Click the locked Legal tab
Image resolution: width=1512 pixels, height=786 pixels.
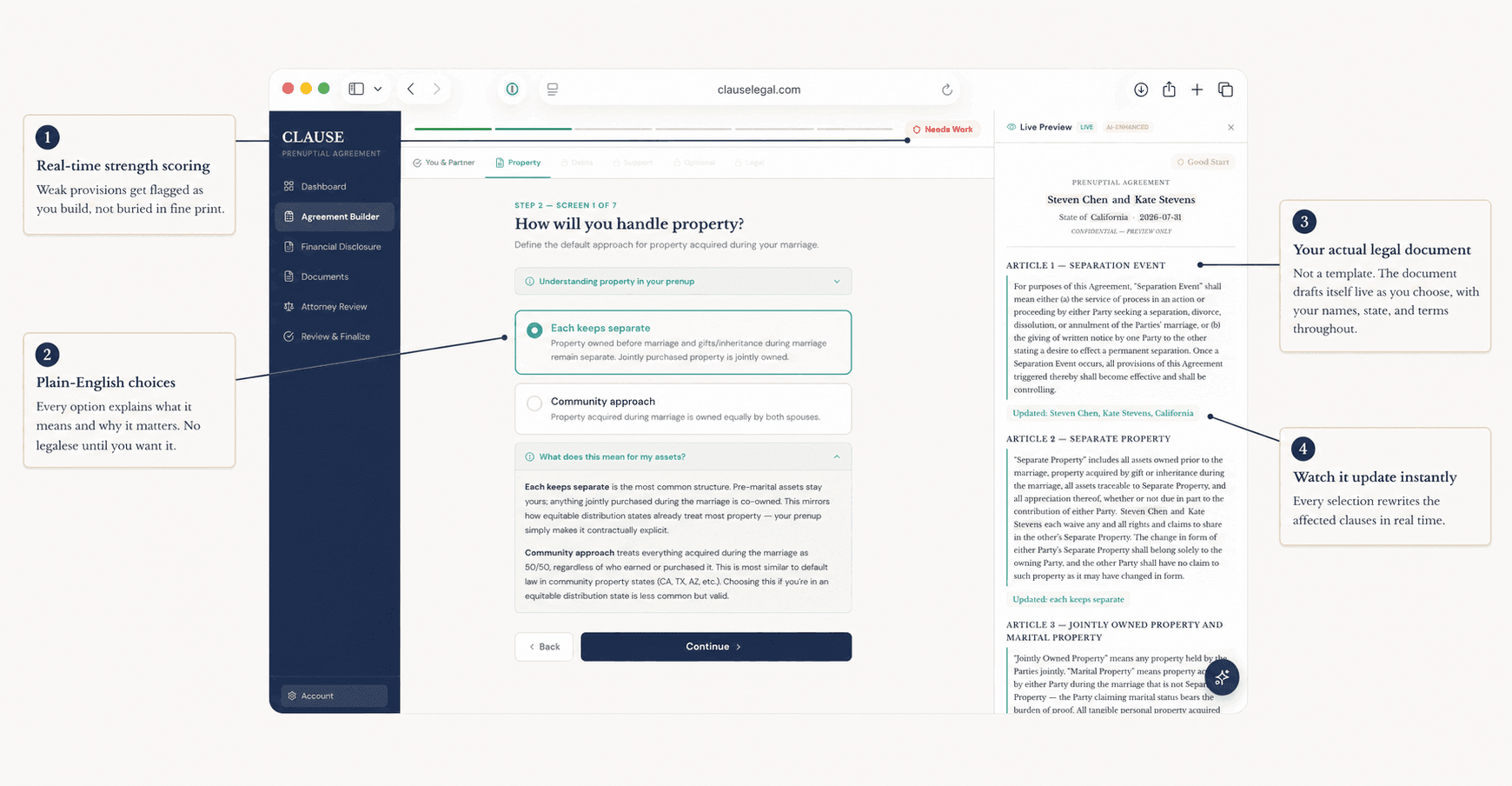[749, 163]
